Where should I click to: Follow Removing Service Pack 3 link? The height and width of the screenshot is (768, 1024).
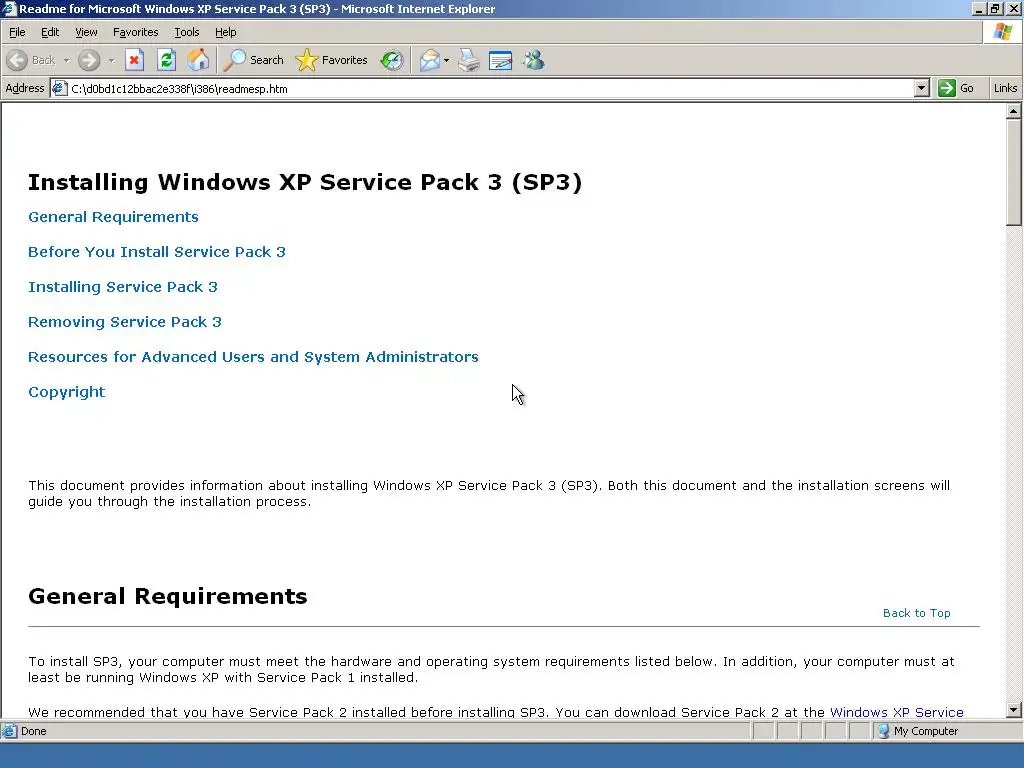click(125, 322)
